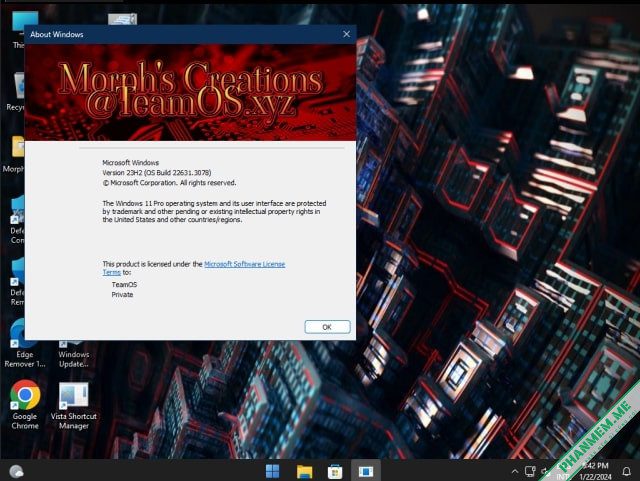Screen dimensions: 640x481
Task: Open Microsoft Store from the taskbar
Action: click(x=335, y=471)
